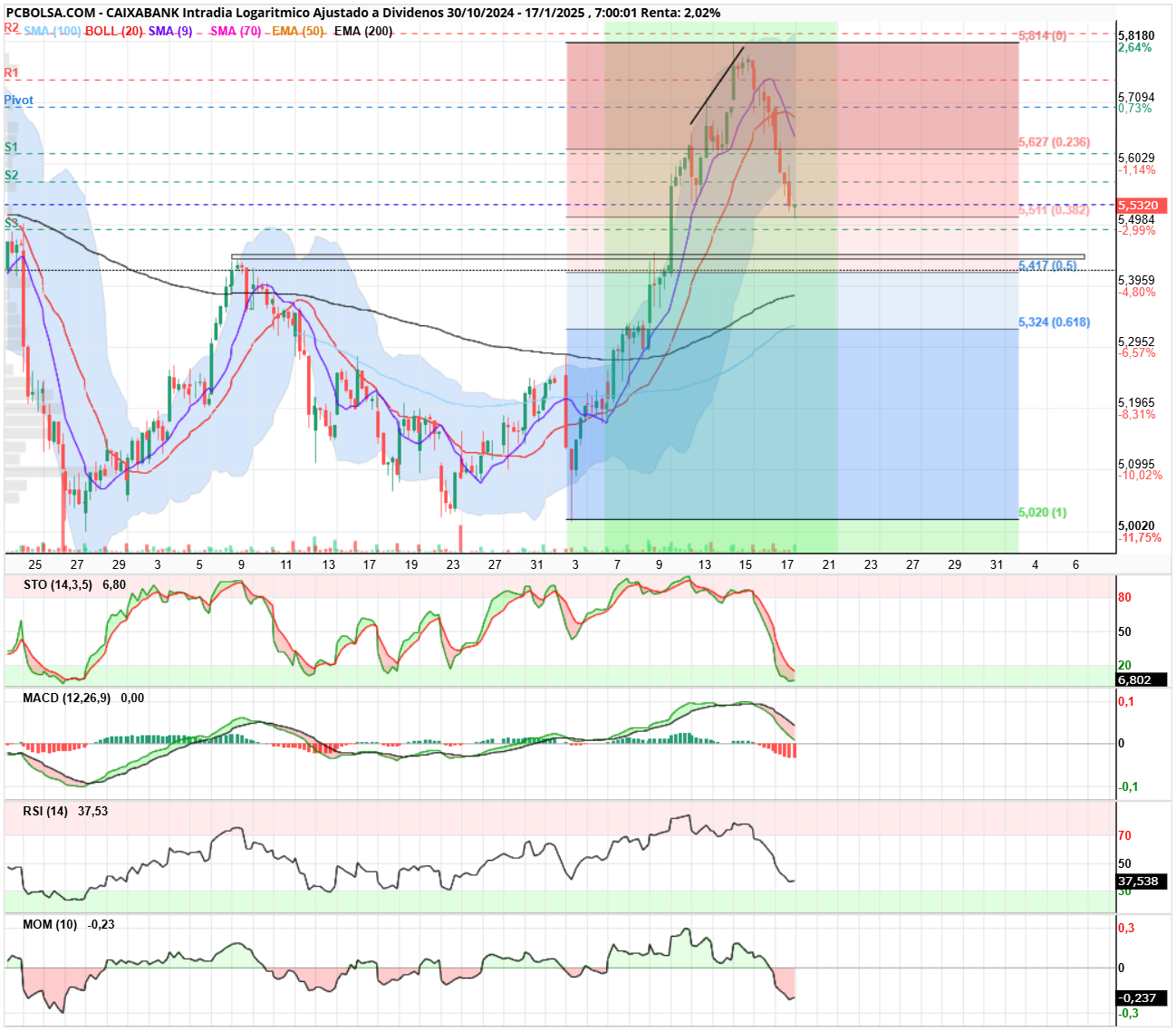The width and height of the screenshot is (1176, 1031).
Task: Select the Pivot level label
Action: [19, 100]
